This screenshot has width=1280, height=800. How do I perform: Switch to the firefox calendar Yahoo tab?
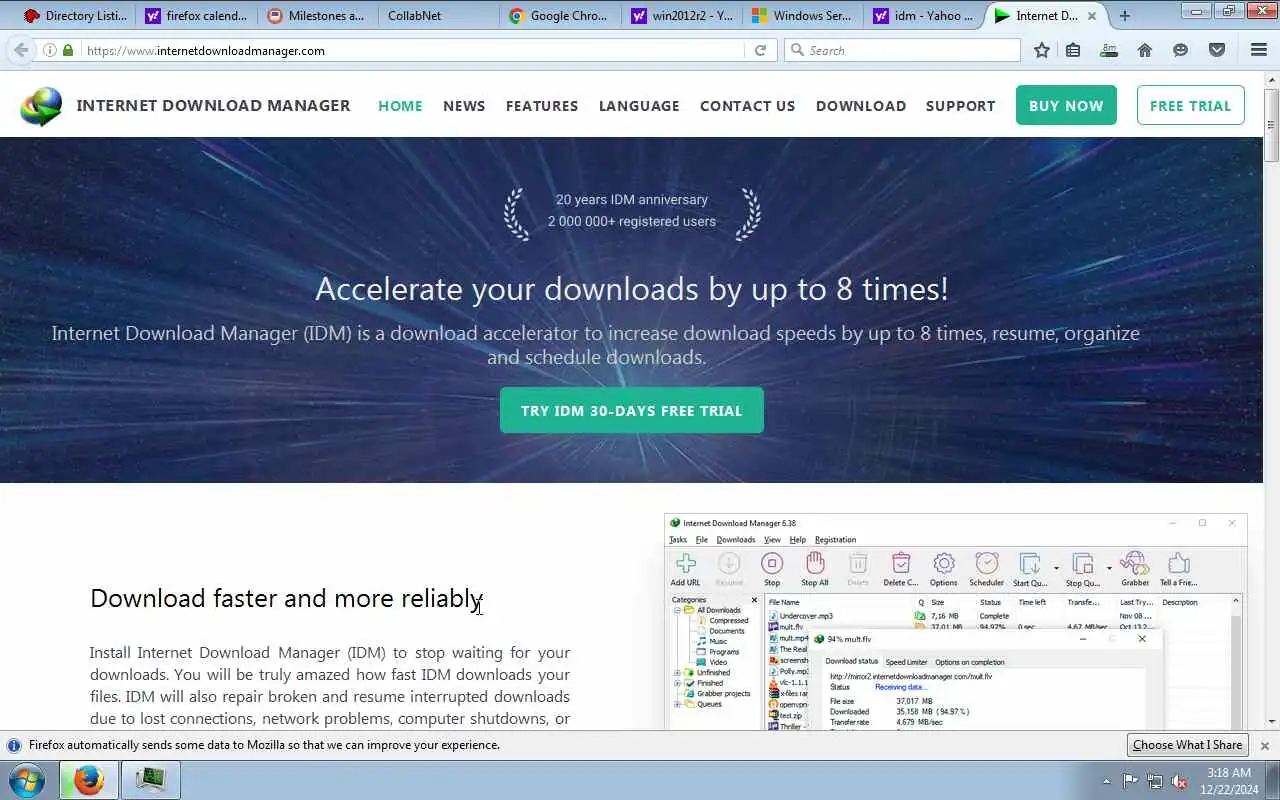click(x=196, y=16)
